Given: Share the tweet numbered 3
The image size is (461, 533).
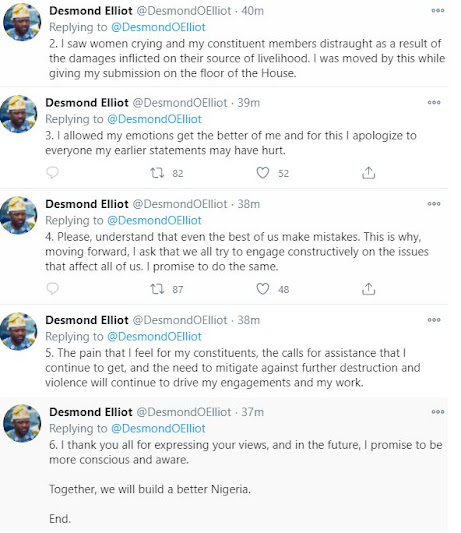Looking at the screenshot, I should click(369, 173).
